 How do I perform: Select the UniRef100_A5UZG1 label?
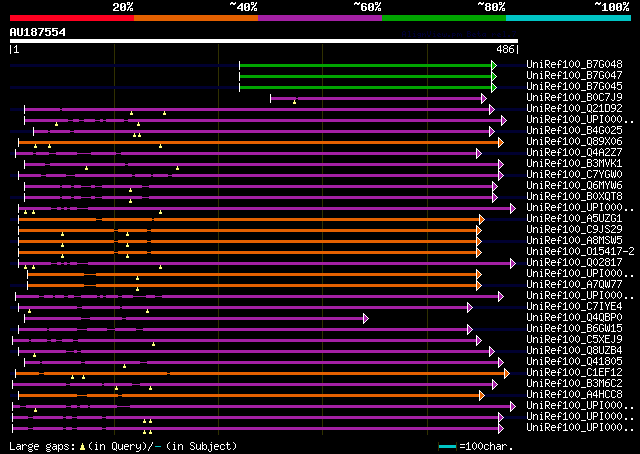574,218
